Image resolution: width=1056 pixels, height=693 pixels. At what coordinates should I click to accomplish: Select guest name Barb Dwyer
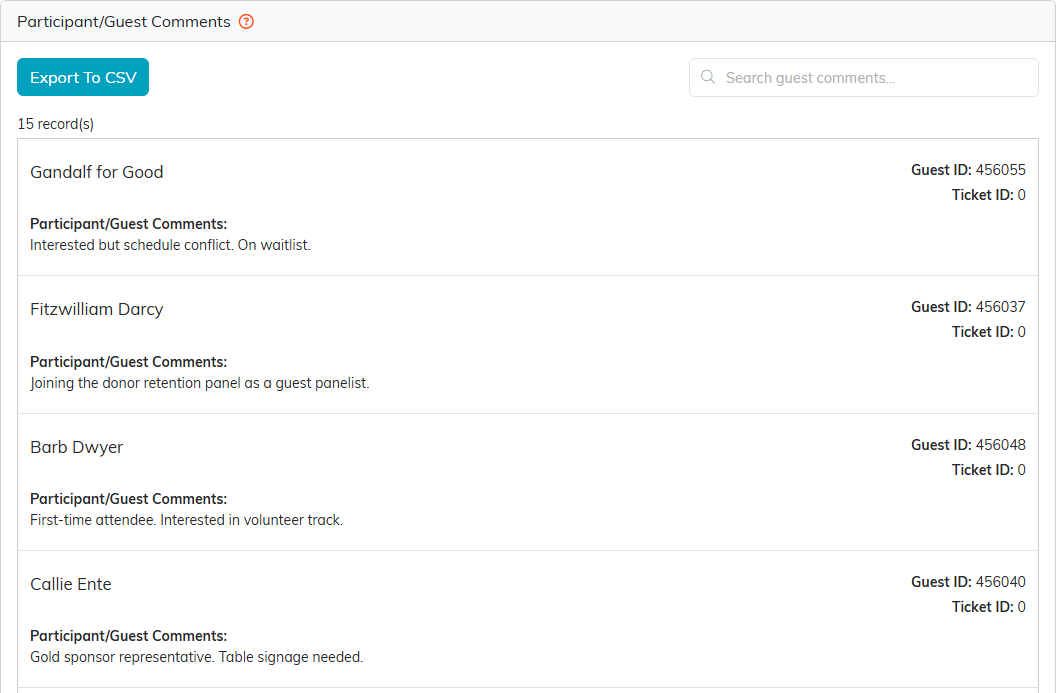click(77, 447)
